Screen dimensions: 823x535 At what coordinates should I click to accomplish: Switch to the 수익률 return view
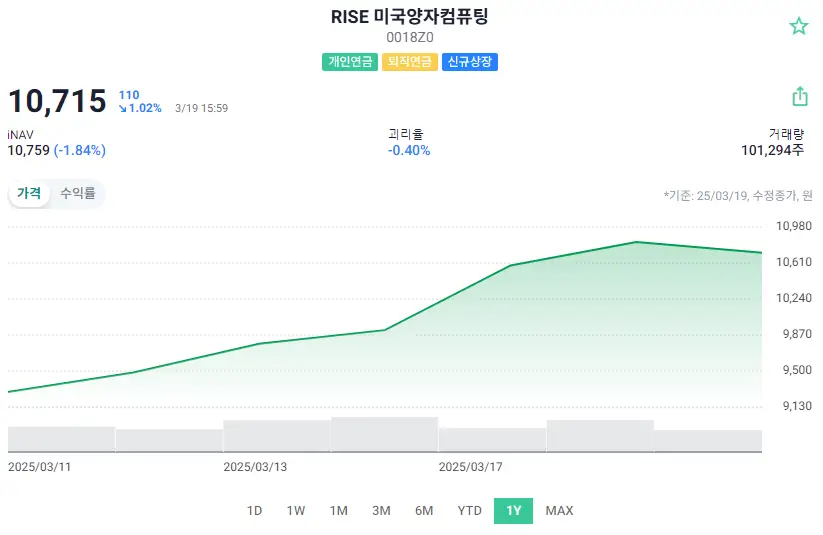pos(78,194)
